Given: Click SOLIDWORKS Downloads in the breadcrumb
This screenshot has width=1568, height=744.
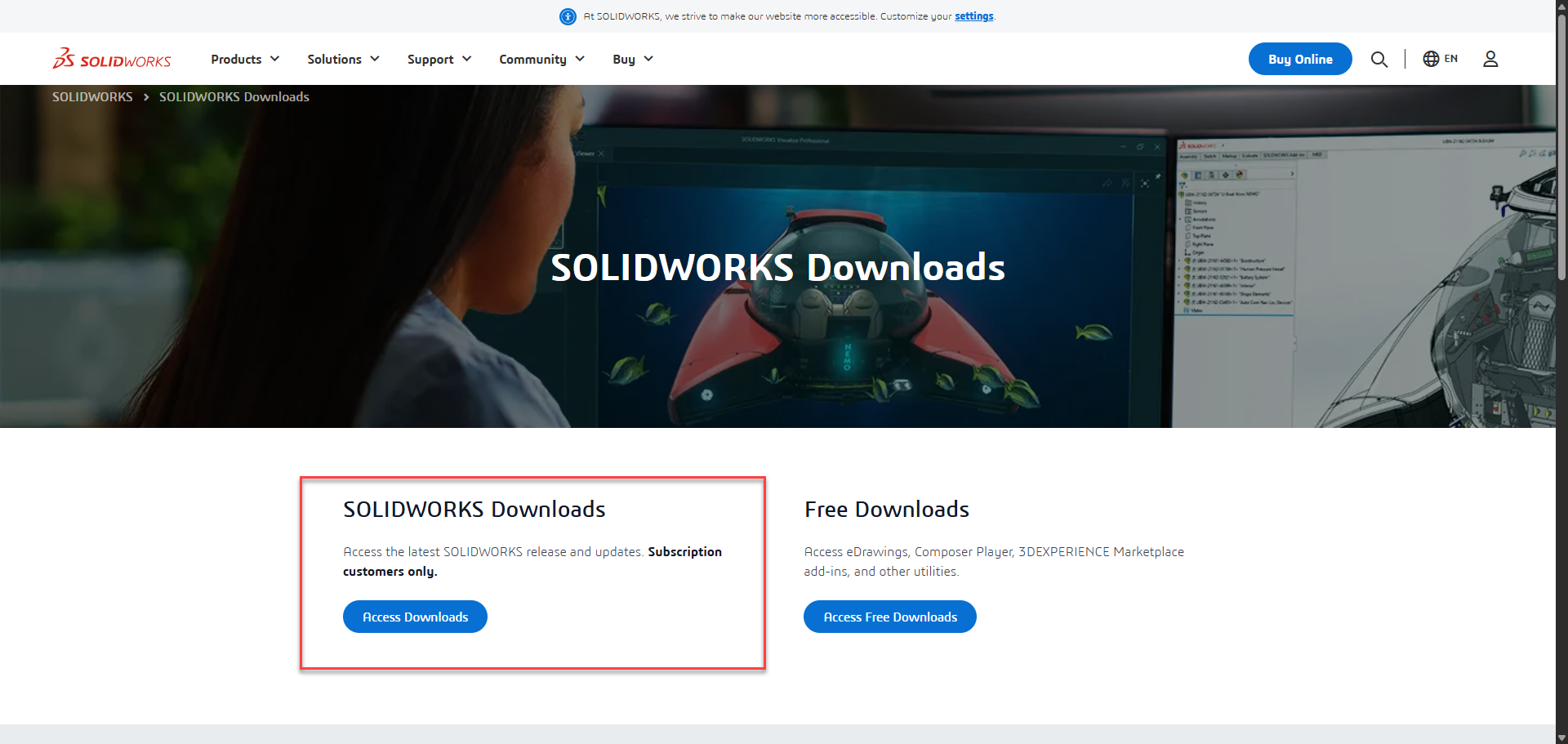Looking at the screenshot, I should 234,96.
